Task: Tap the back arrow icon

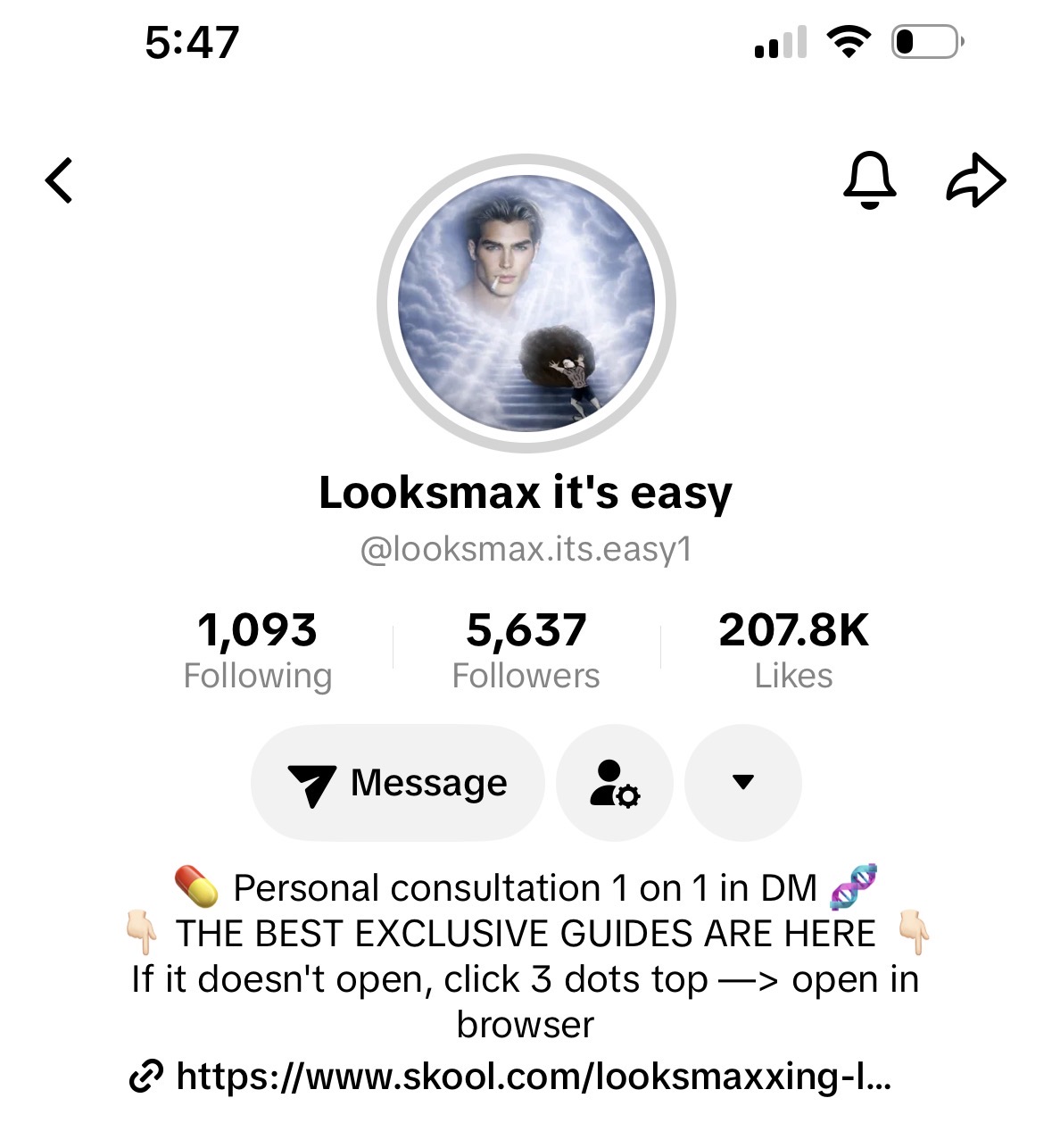Action: coord(60,181)
